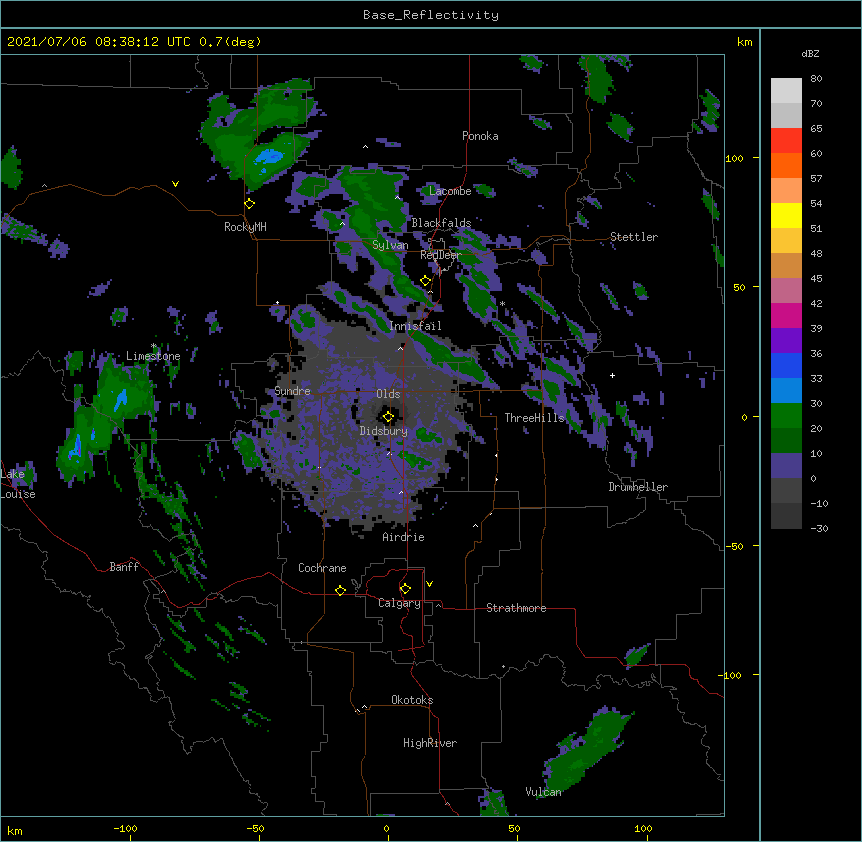862x842 pixels.
Task: Click the Blackfalds city label
Action: coord(441,223)
